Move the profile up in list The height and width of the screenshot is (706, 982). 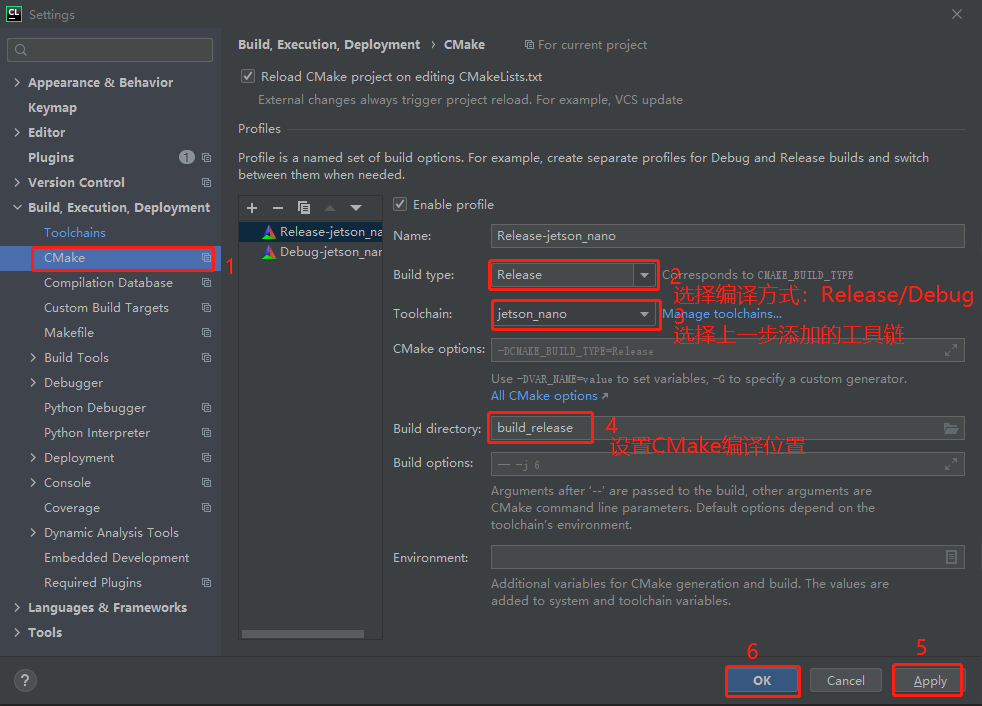[x=330, y=208]
